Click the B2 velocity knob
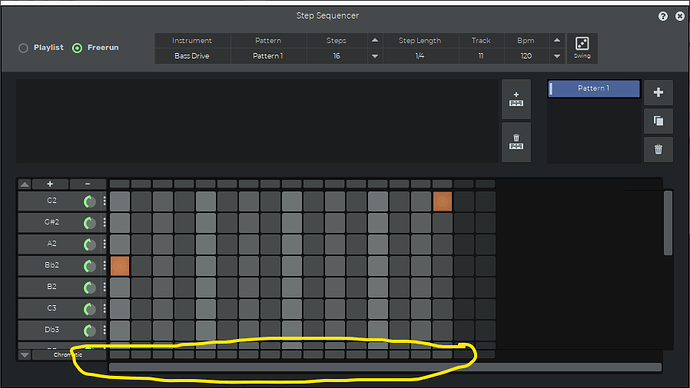 tap(89, 288)
